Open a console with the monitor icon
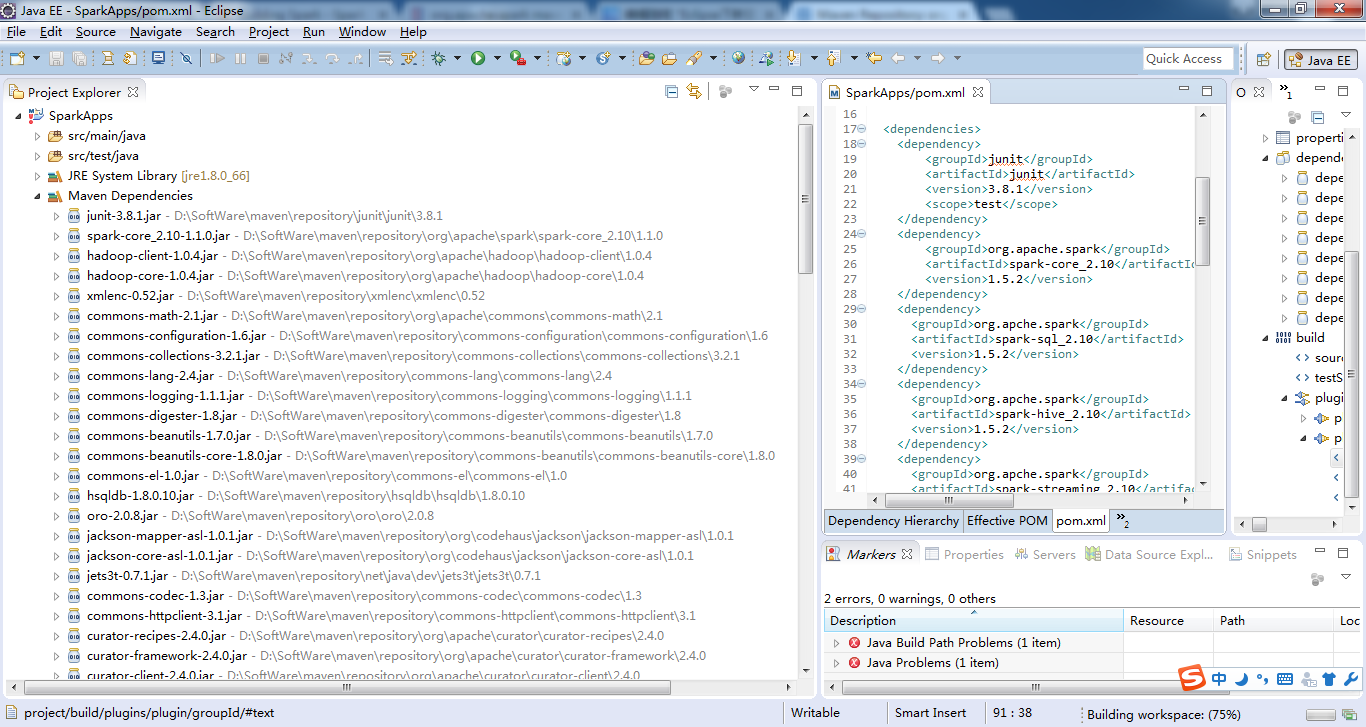The image size is (1366, 727). 158,59
